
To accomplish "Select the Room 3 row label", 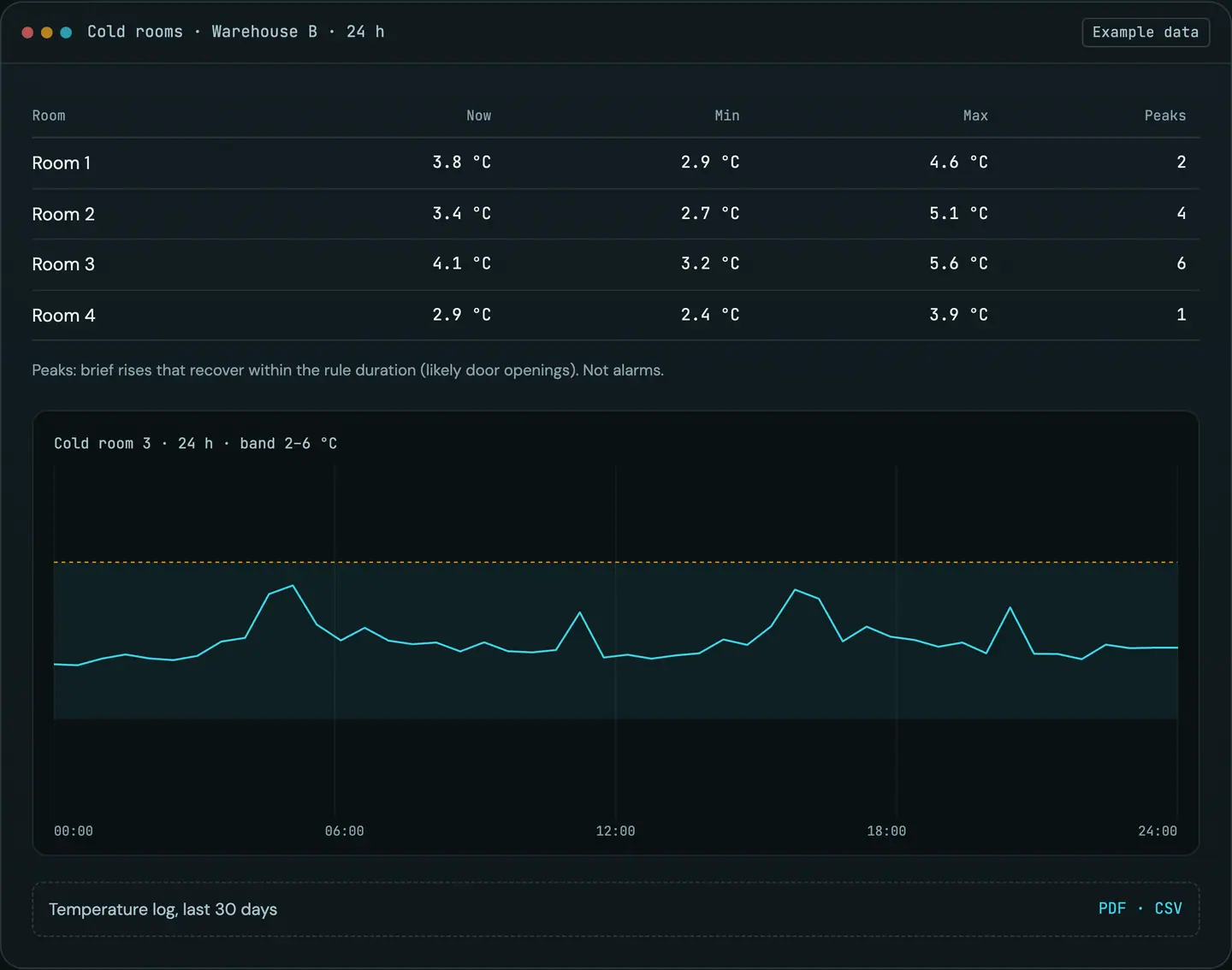I will click(63, 264).
